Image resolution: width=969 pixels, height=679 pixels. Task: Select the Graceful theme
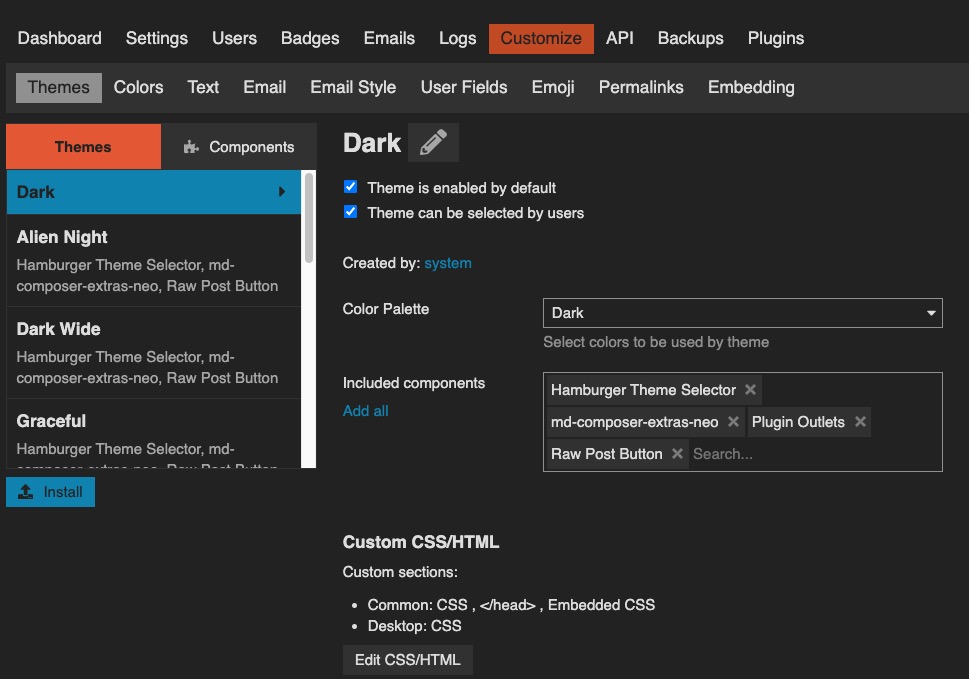(153, 434)
